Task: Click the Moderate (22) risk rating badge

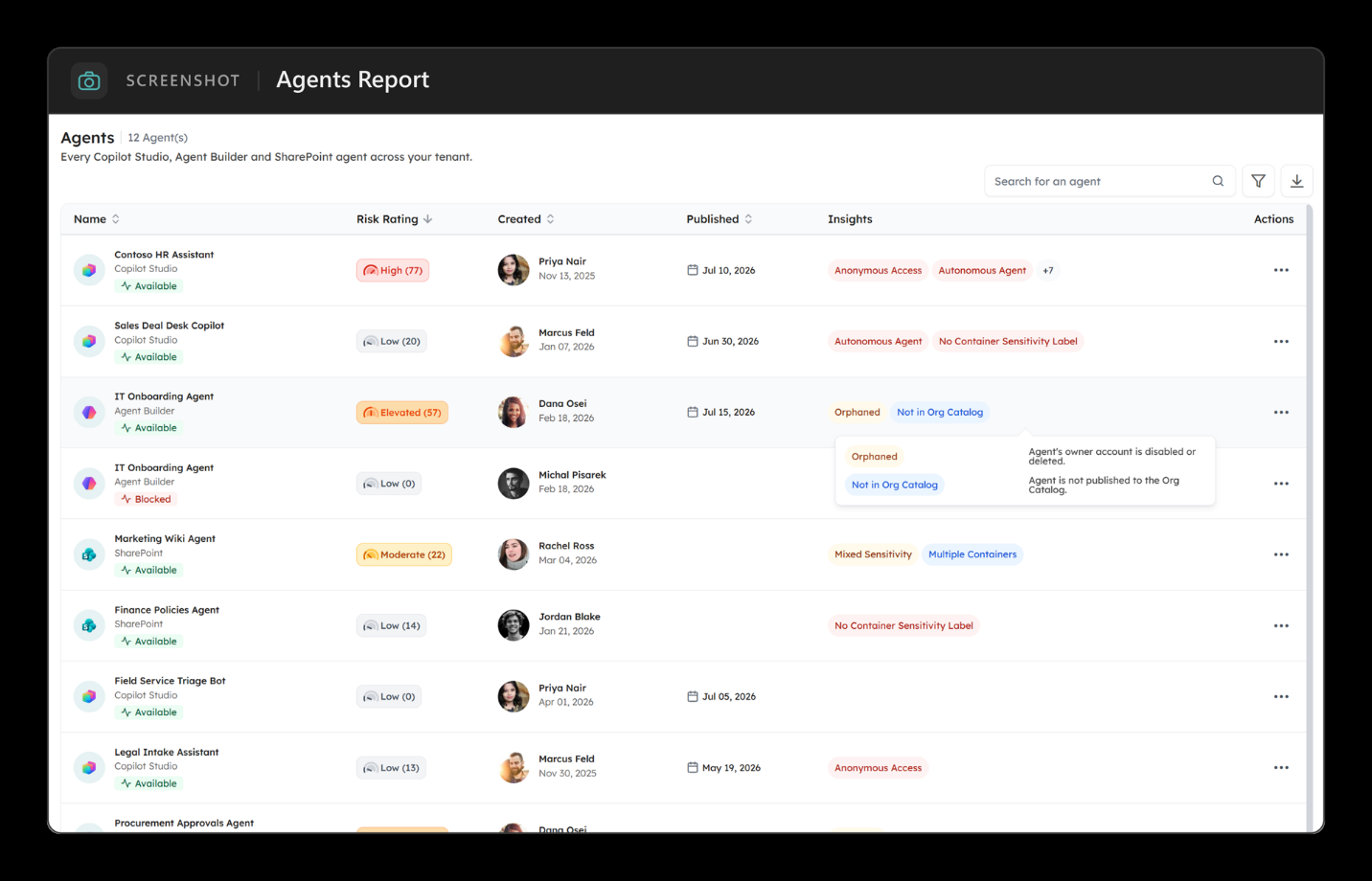Action: tap(404, 554)
